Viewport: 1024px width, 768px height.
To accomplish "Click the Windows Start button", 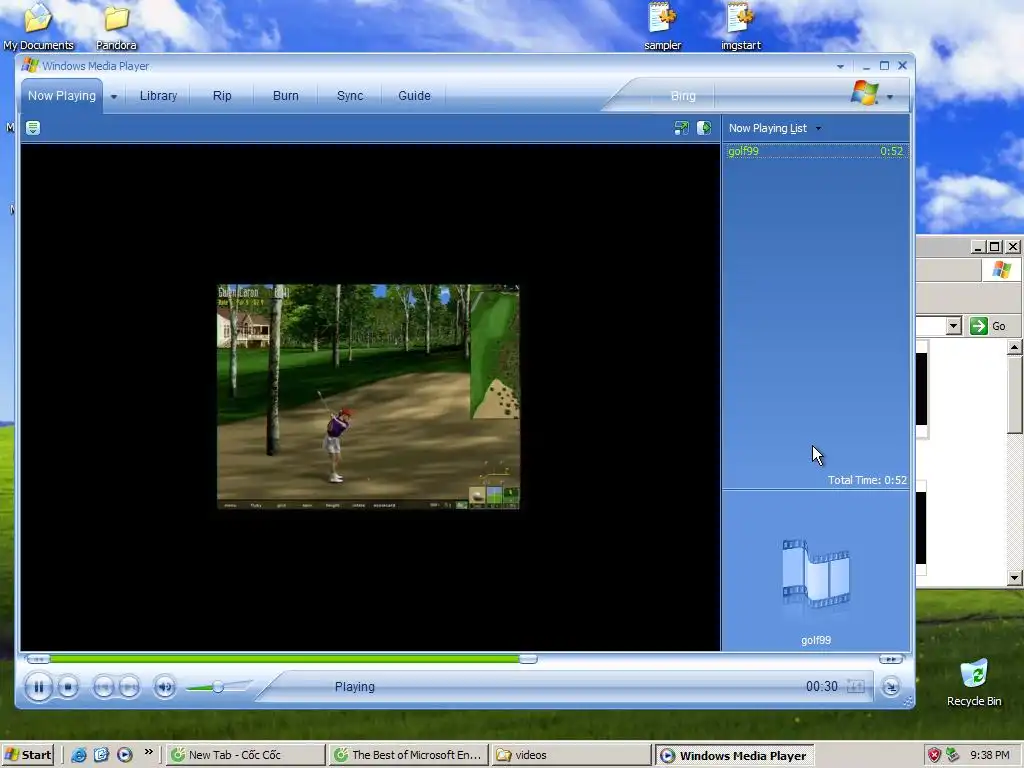I will pyautogui.click(x=27, y=755).
